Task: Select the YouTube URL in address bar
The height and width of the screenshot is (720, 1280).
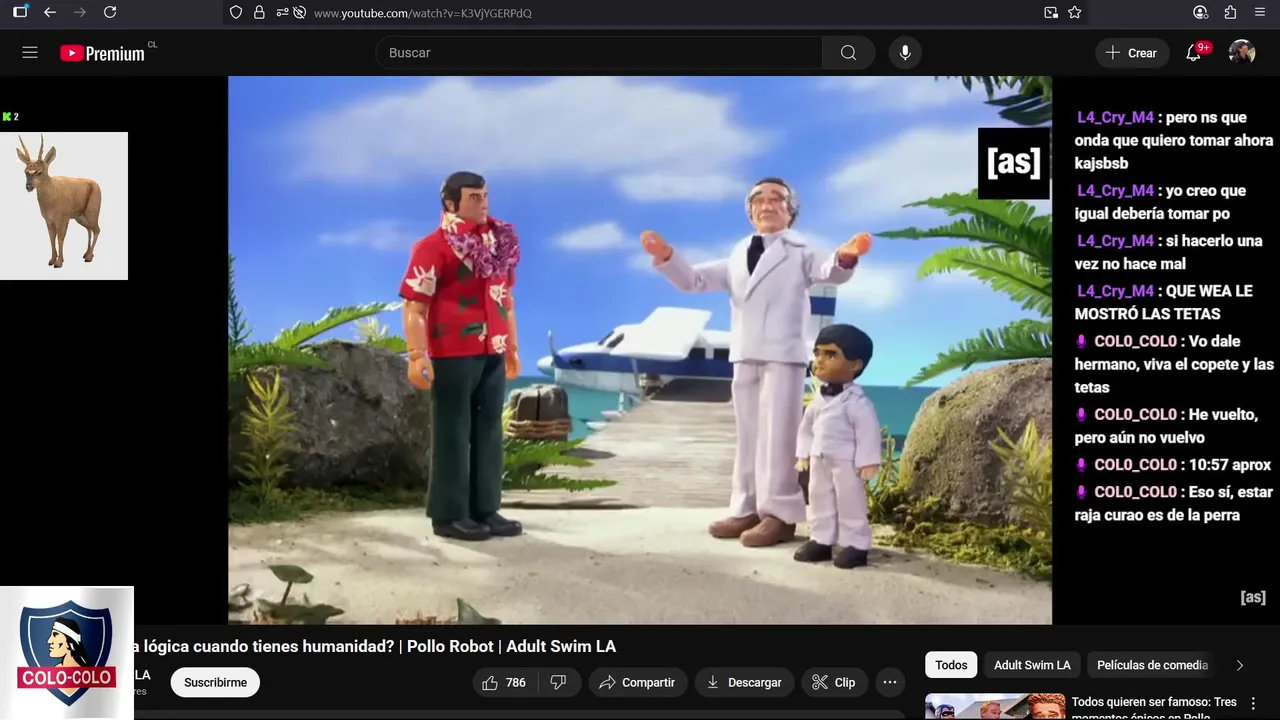Action: click(x=423, y=13)
